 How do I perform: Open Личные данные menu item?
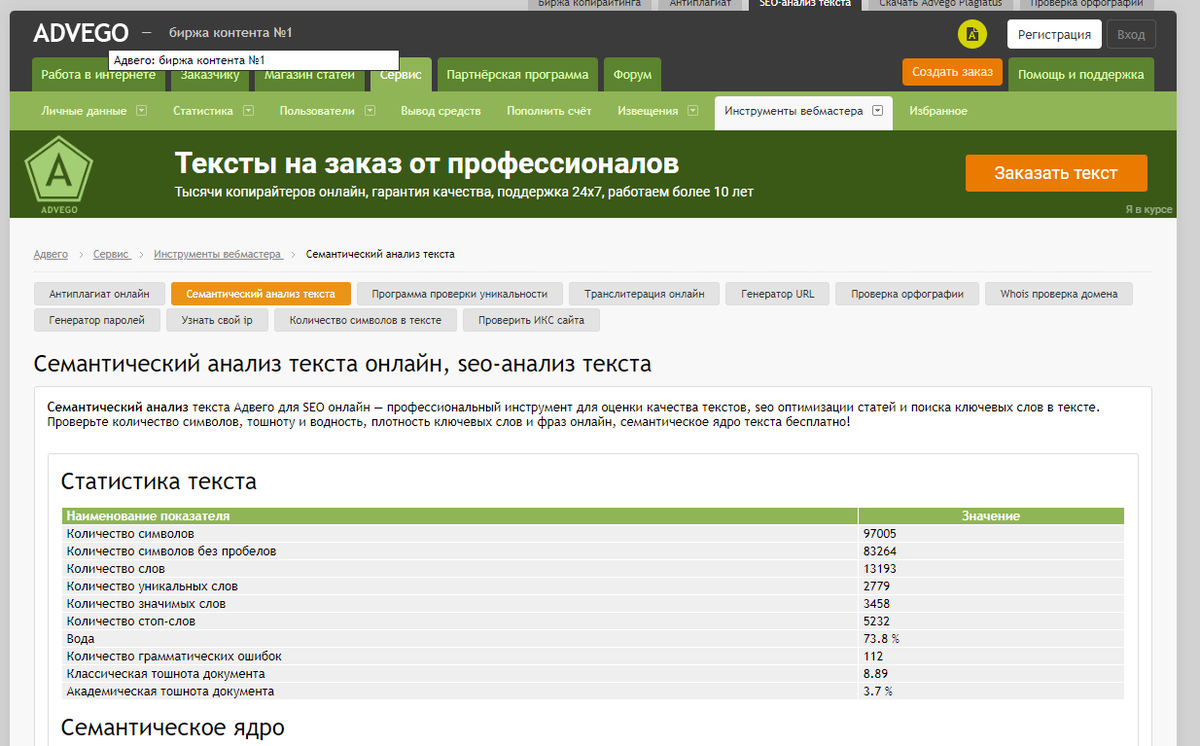[84, 111]
